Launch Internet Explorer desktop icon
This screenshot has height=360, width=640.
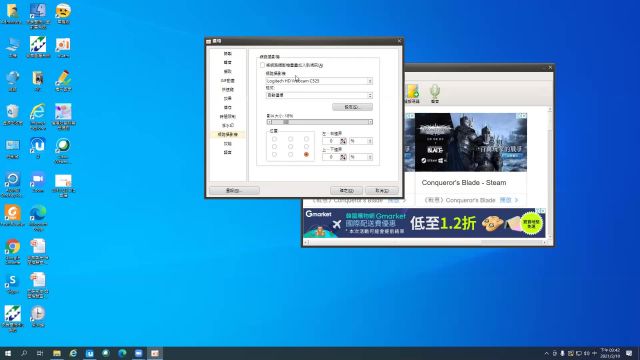pos(38,117)
